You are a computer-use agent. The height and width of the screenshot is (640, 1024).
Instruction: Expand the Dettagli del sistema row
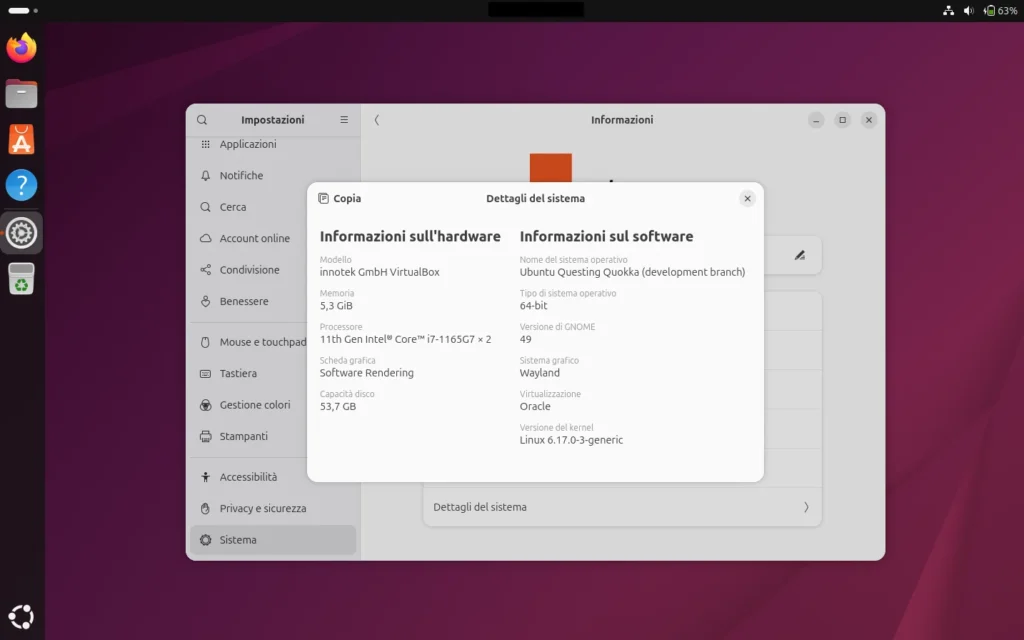[x=622, y=507]
